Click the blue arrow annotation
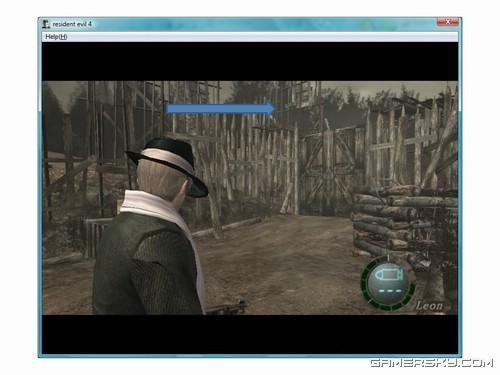The height and width of the screenshot is (375, 500). click(220, 109)
